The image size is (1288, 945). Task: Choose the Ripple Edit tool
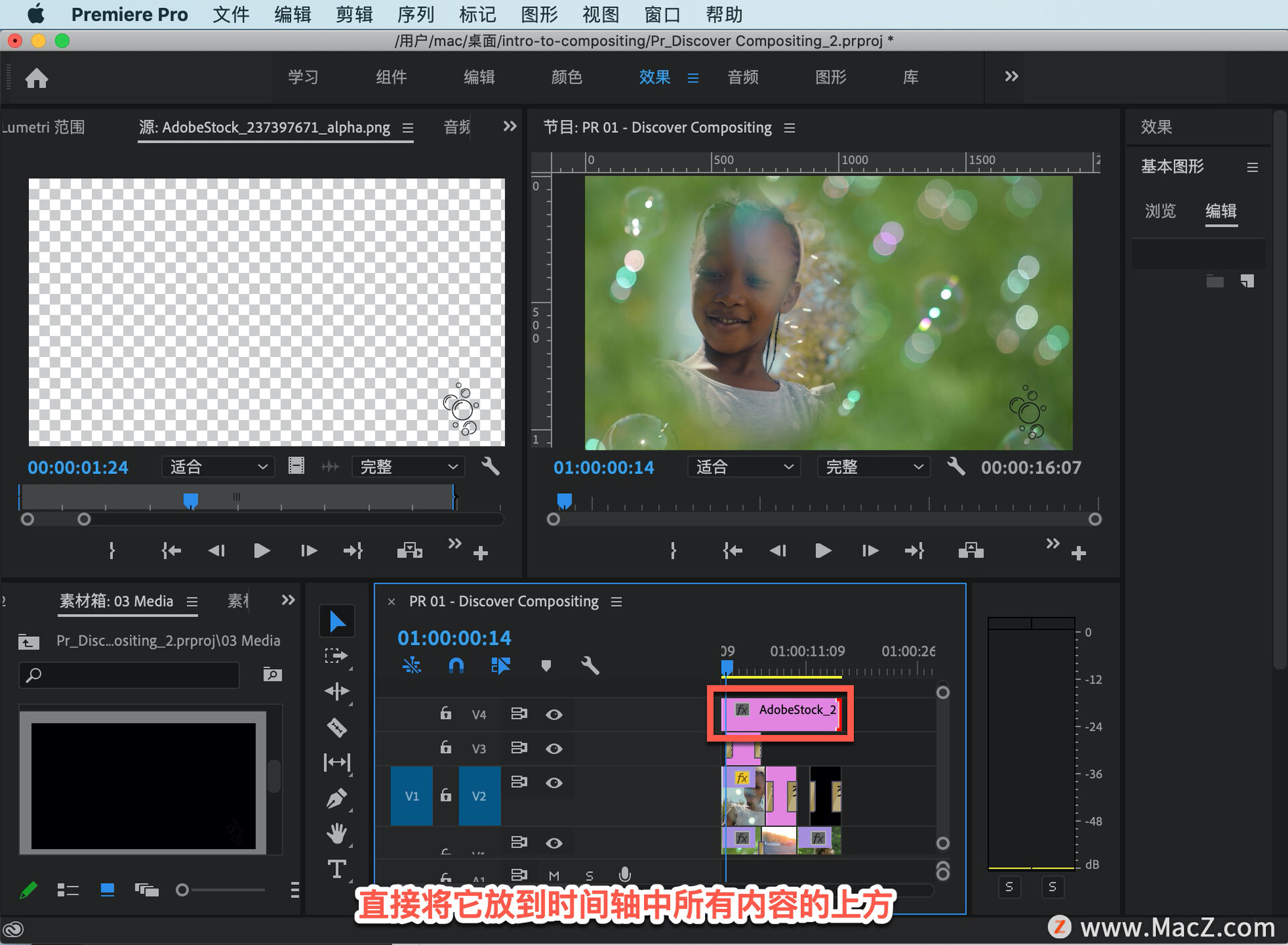337,691
